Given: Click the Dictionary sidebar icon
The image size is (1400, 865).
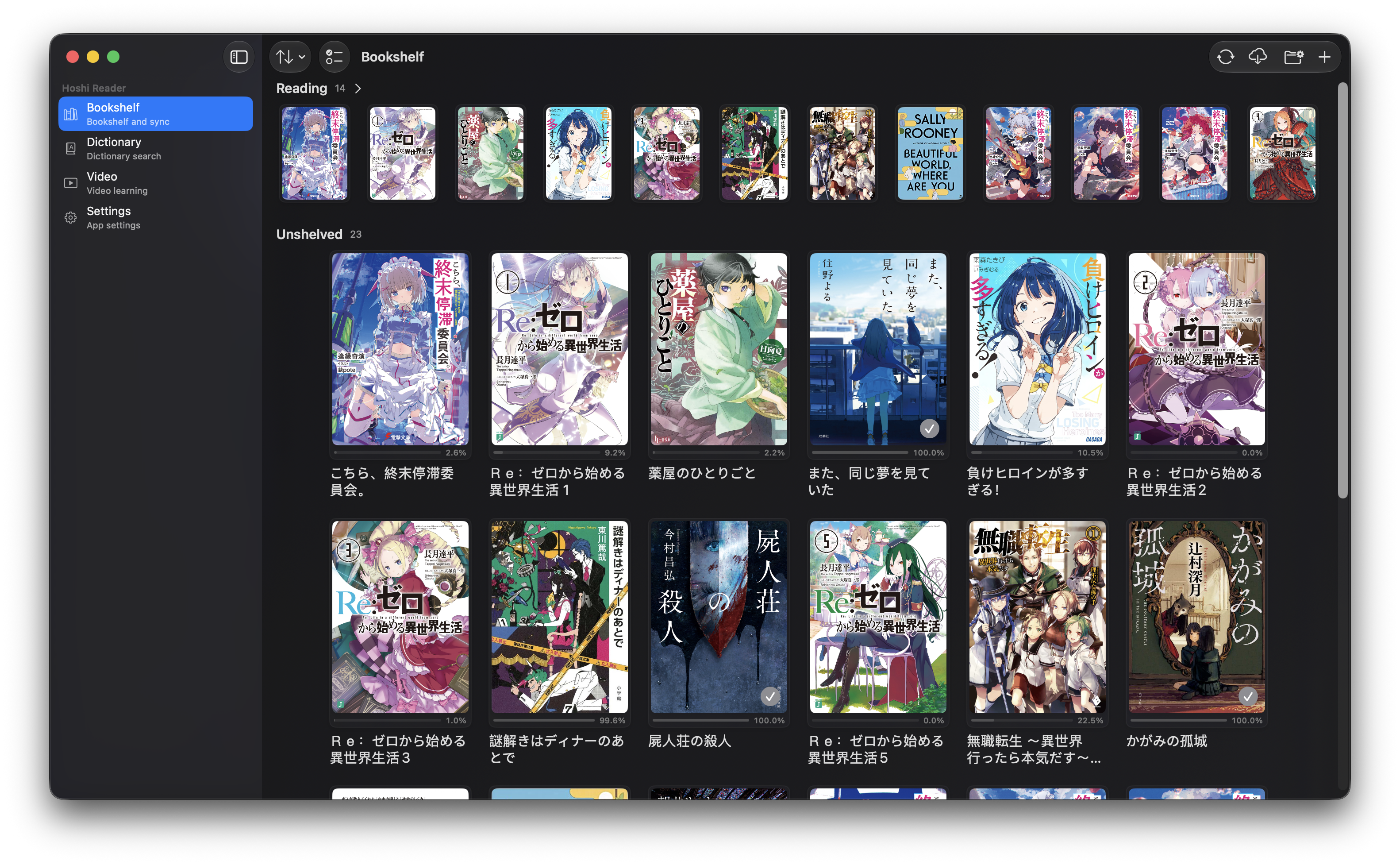Looking at the screenshot, I should click(70, 149).
